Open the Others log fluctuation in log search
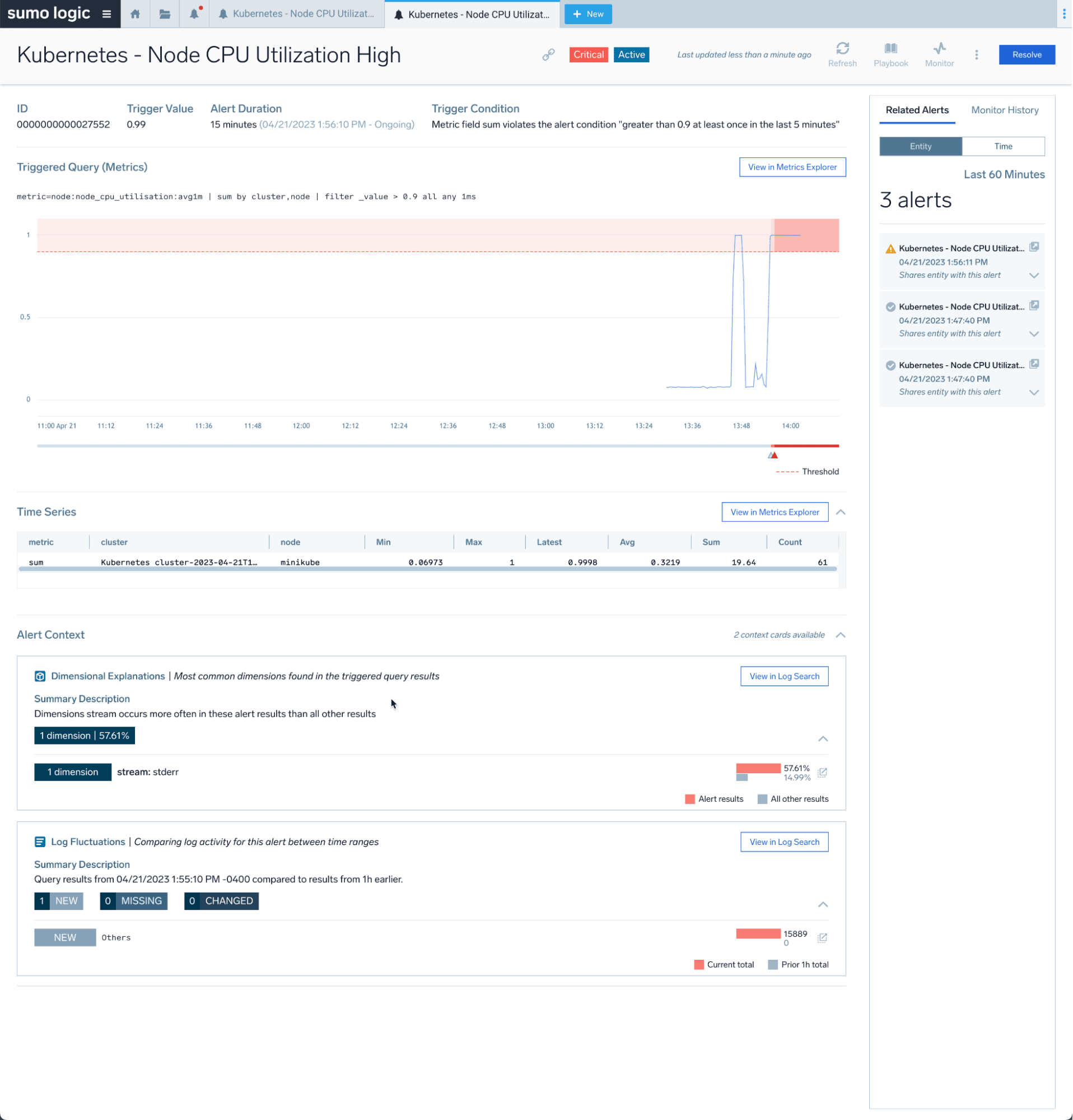This screenshot has width=1073, height=1120. [x=823, y=938]
